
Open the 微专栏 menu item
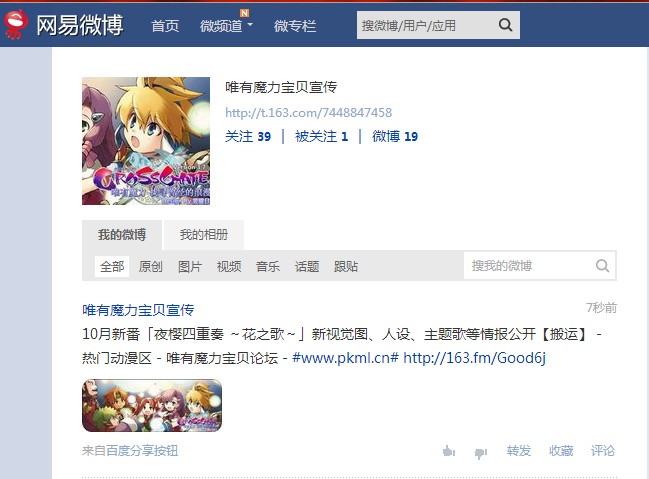click(x=295, y=26)
